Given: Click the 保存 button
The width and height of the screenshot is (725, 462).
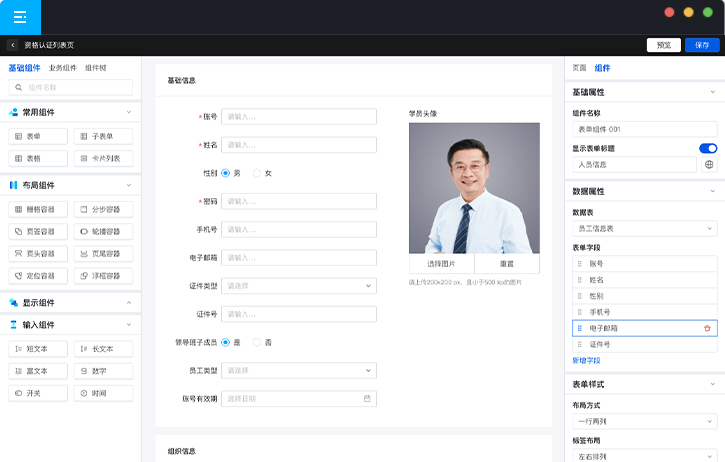Looking at the screenshot, I should [701, 45].
